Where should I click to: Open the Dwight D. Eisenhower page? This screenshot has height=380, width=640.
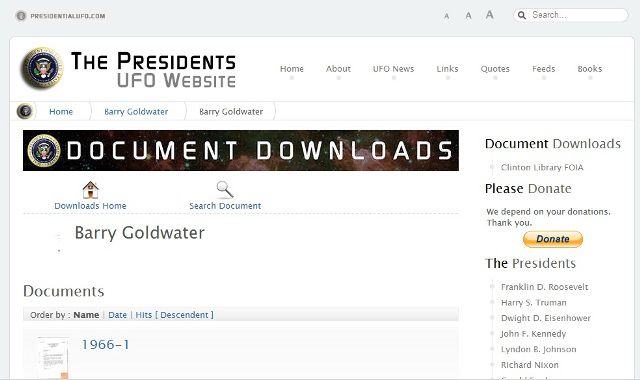[x=546, y=318]
